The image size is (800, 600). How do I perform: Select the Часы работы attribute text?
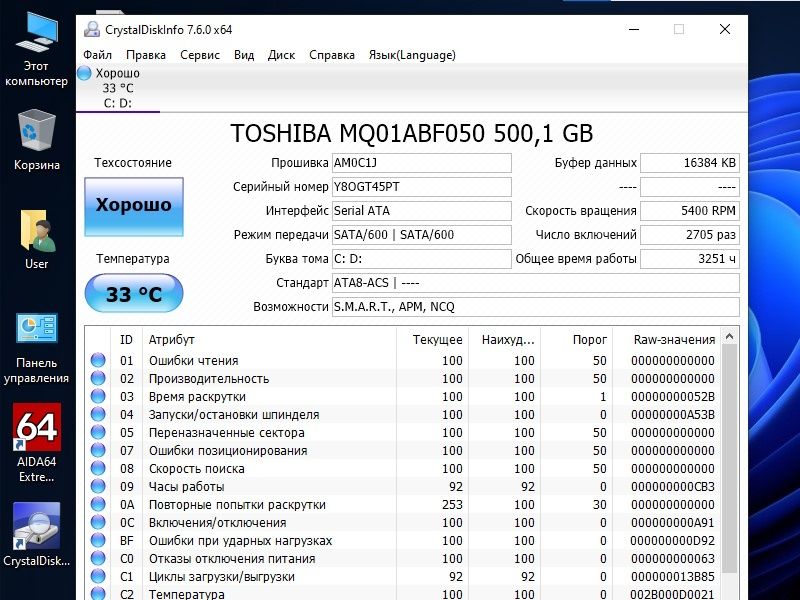(186, 487)
